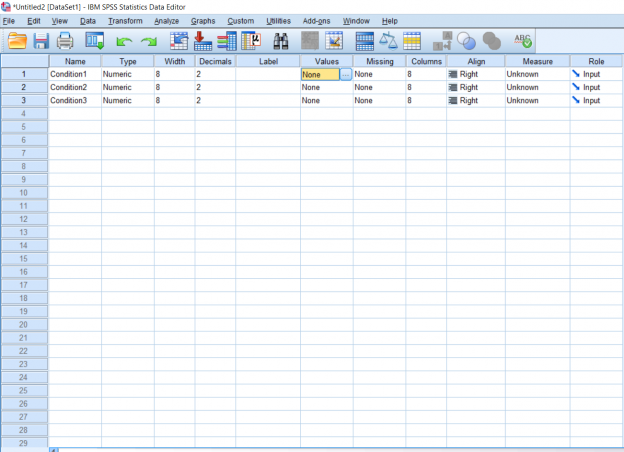Click the Select Cases icon
This screenshot has height=452, width=624.
tap(412, 41)
